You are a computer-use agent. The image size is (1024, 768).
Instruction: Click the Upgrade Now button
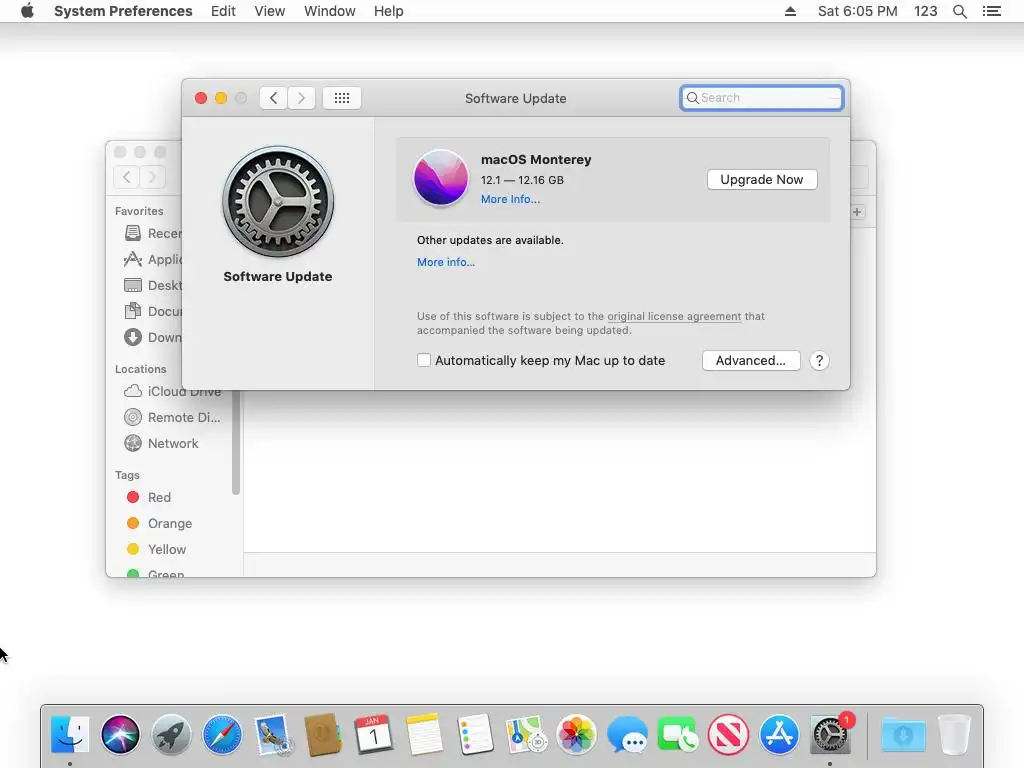[x=761, y=180]
